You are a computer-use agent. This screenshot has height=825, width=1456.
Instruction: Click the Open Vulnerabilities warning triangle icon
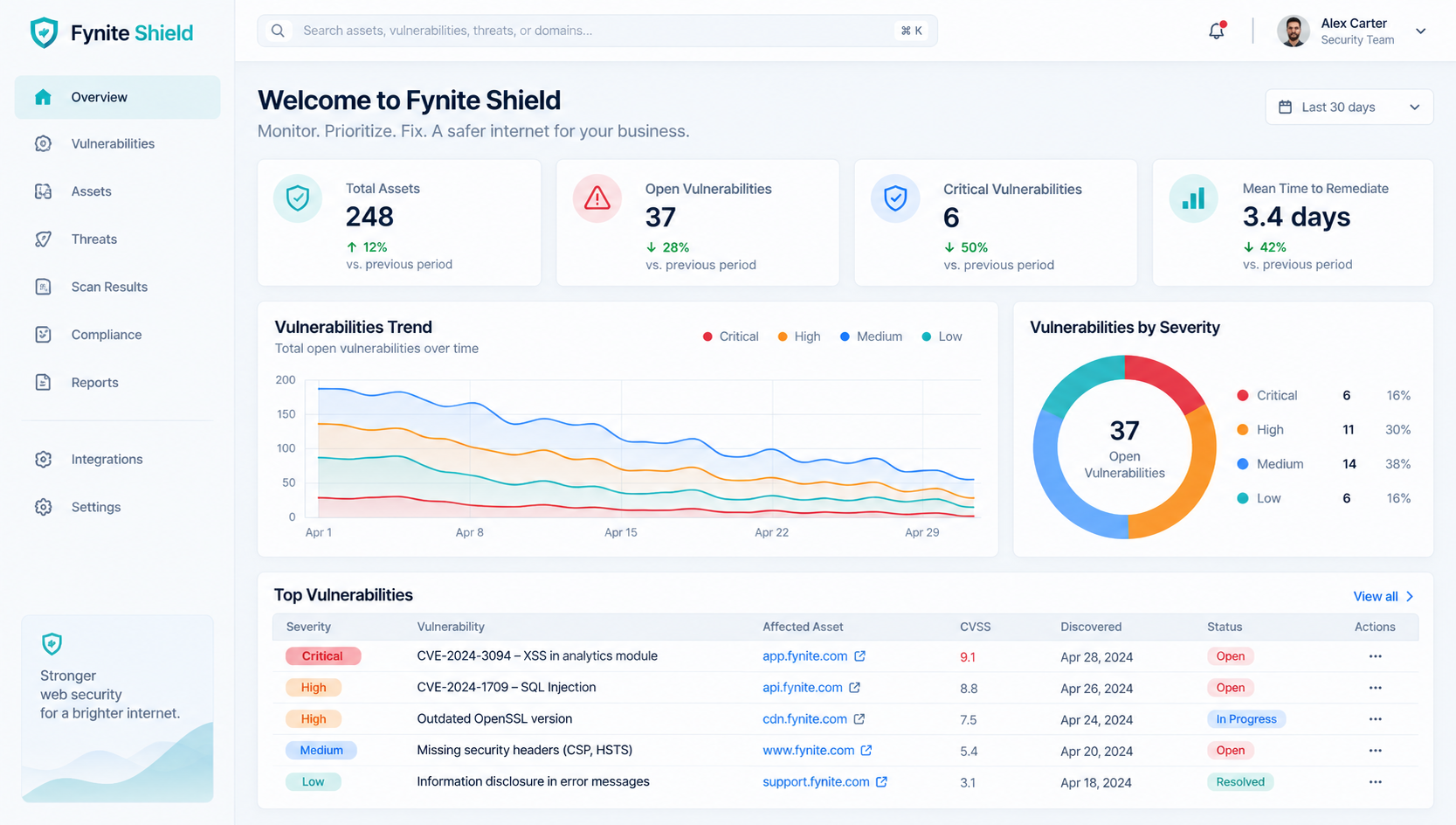pos(597,198)
